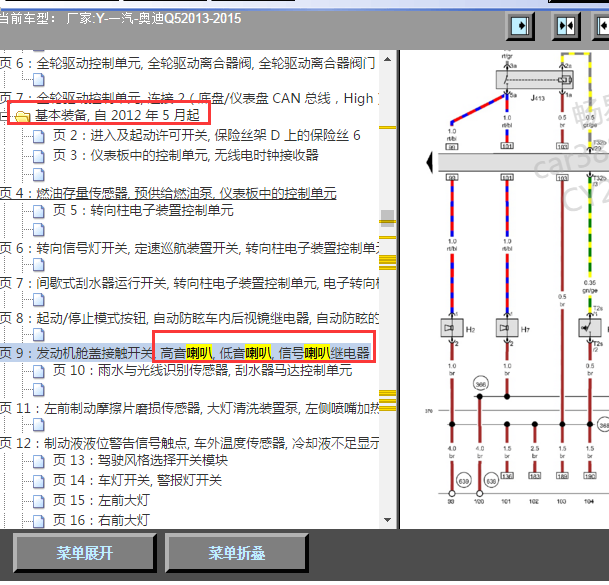This screenshot has width=609, height=585.
Task: Click the page icon beside 页 16：右前大灯
Action: click(38, 521)
